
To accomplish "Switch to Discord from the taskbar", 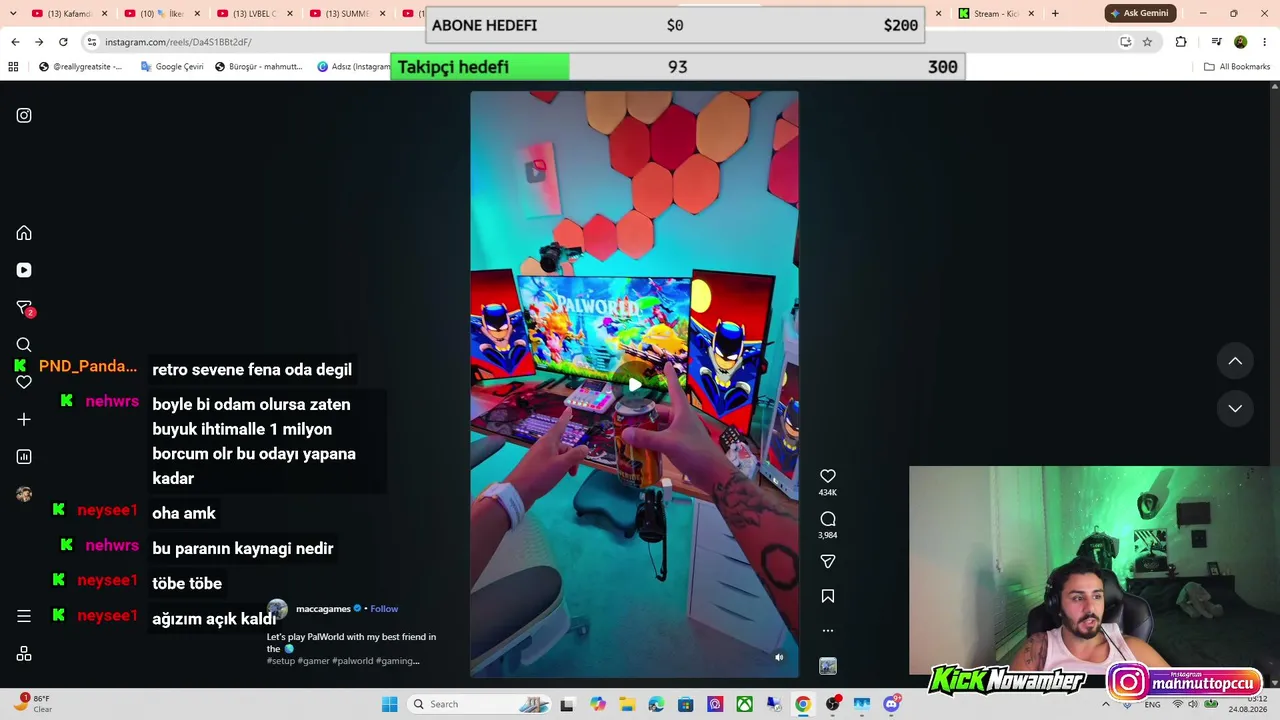I will pos(892,704).
